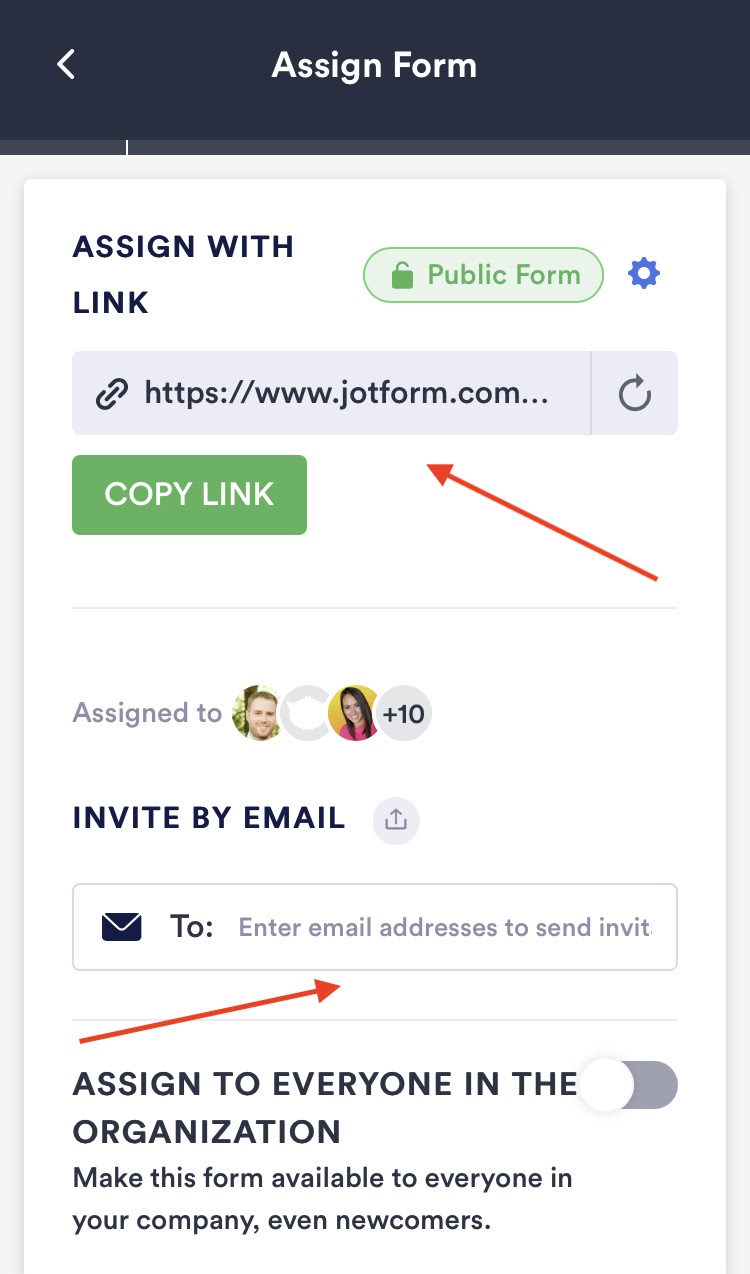Image resolution: width=750 pixels, height=1274 pixels.
Task: Click the lock icon in Public Form badge
Action: pyautogui.click(x=402, y=276)
